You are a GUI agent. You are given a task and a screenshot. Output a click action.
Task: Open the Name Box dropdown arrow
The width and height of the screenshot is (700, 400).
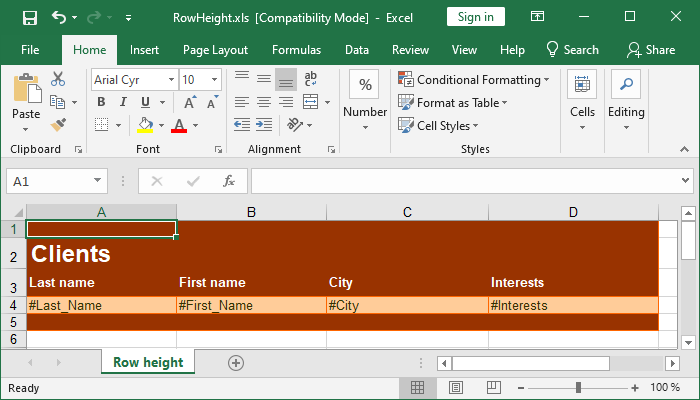pyautogui.click(x=97, y=181)
